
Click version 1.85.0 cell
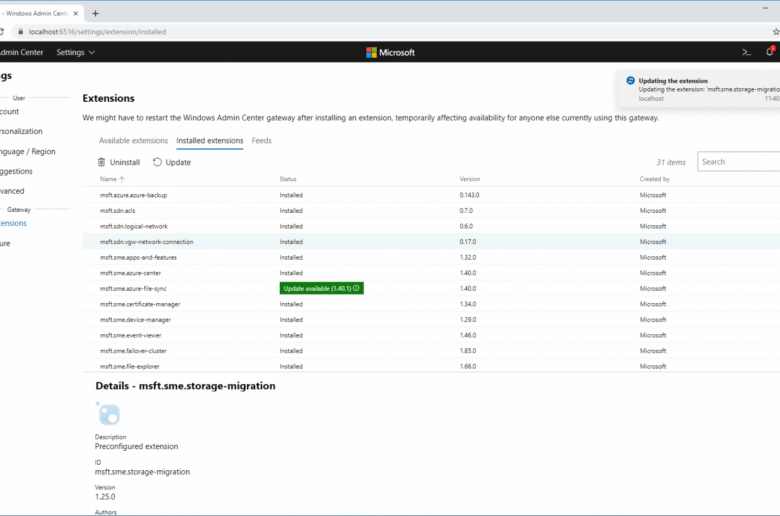468,351
